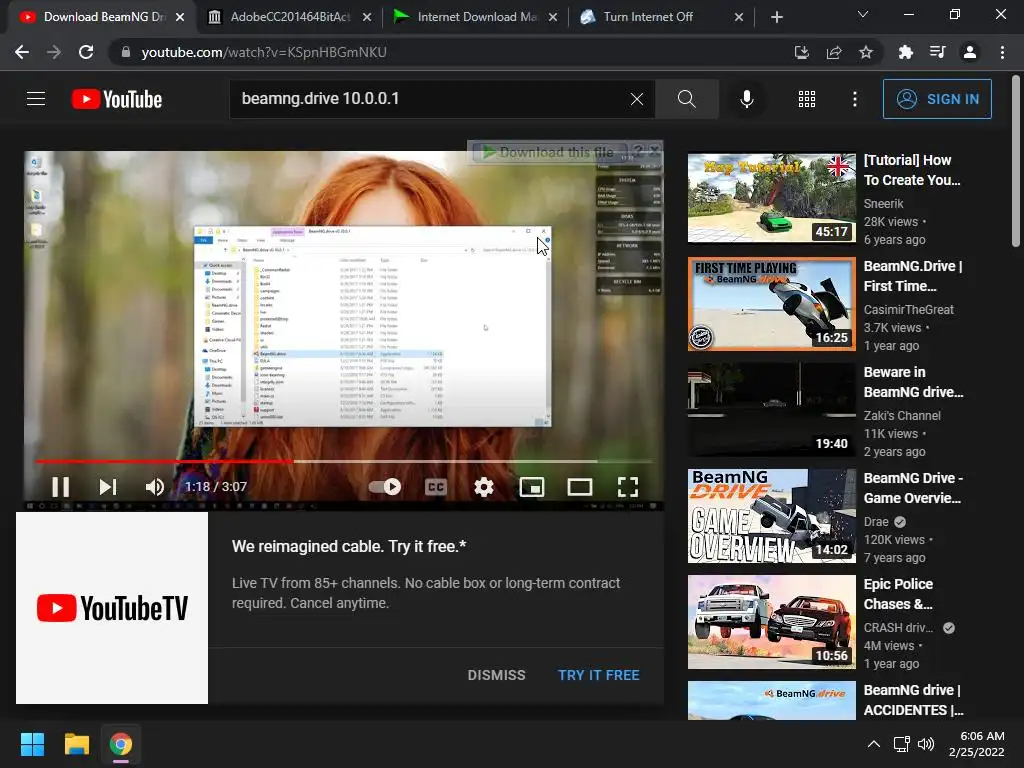Click the Chrome taskbar icon
The image size is (1024, 768).
click(x=121, y=744)
